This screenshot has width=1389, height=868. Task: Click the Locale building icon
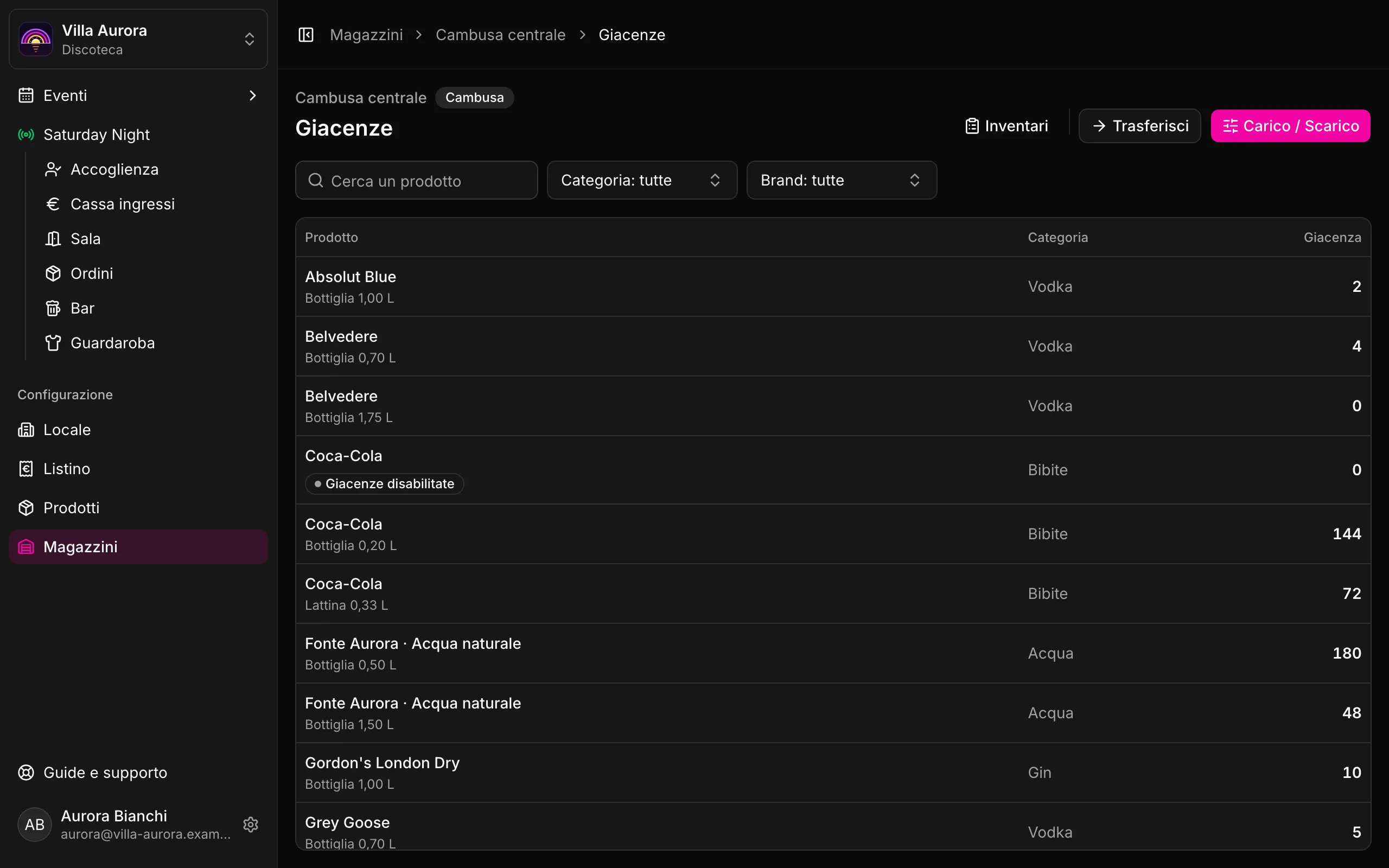[26, 430]
